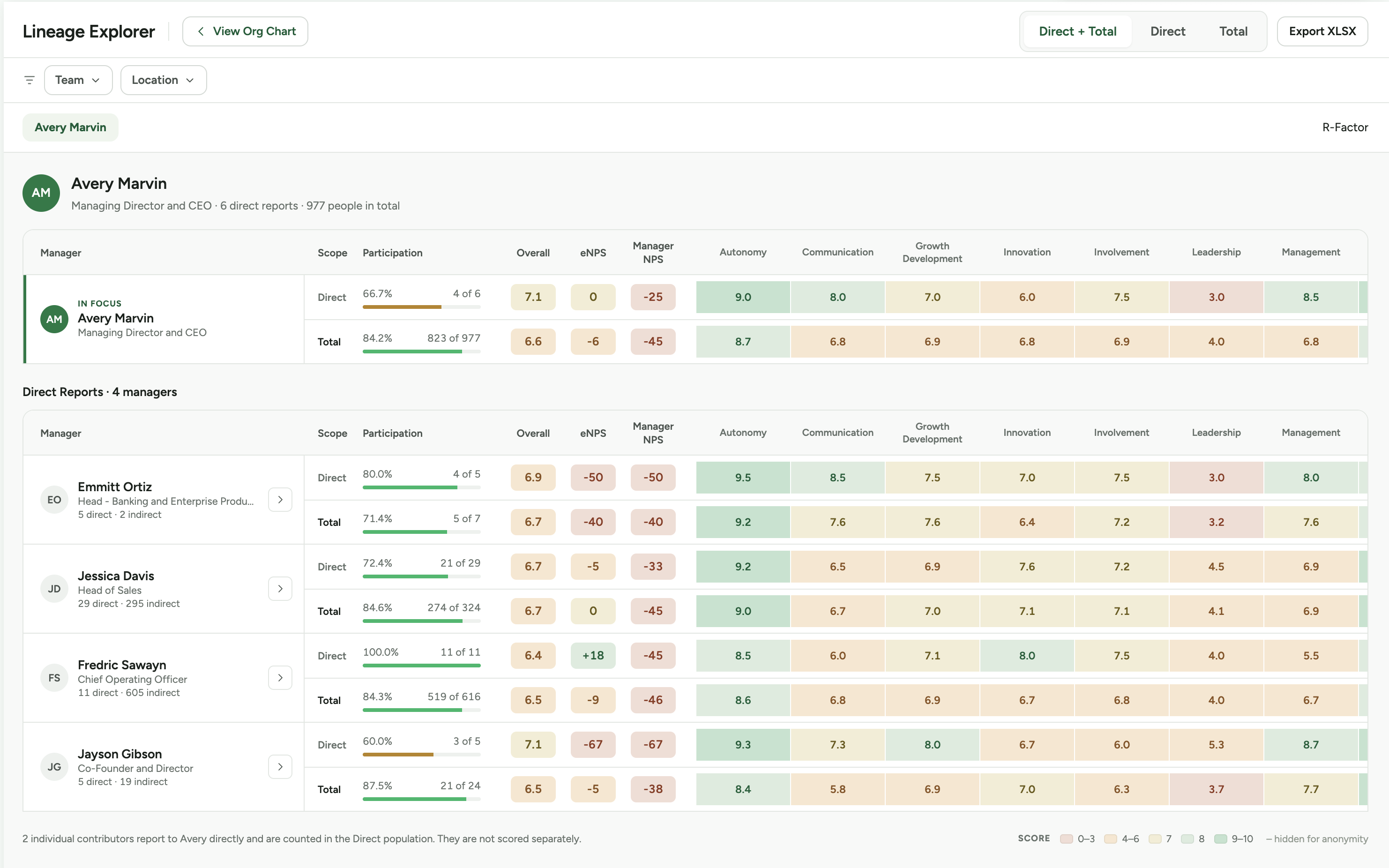The width and height of the screenshot is (1389, 868).
Task: Click the AM avatar in page header
Action: coord(41,193)
